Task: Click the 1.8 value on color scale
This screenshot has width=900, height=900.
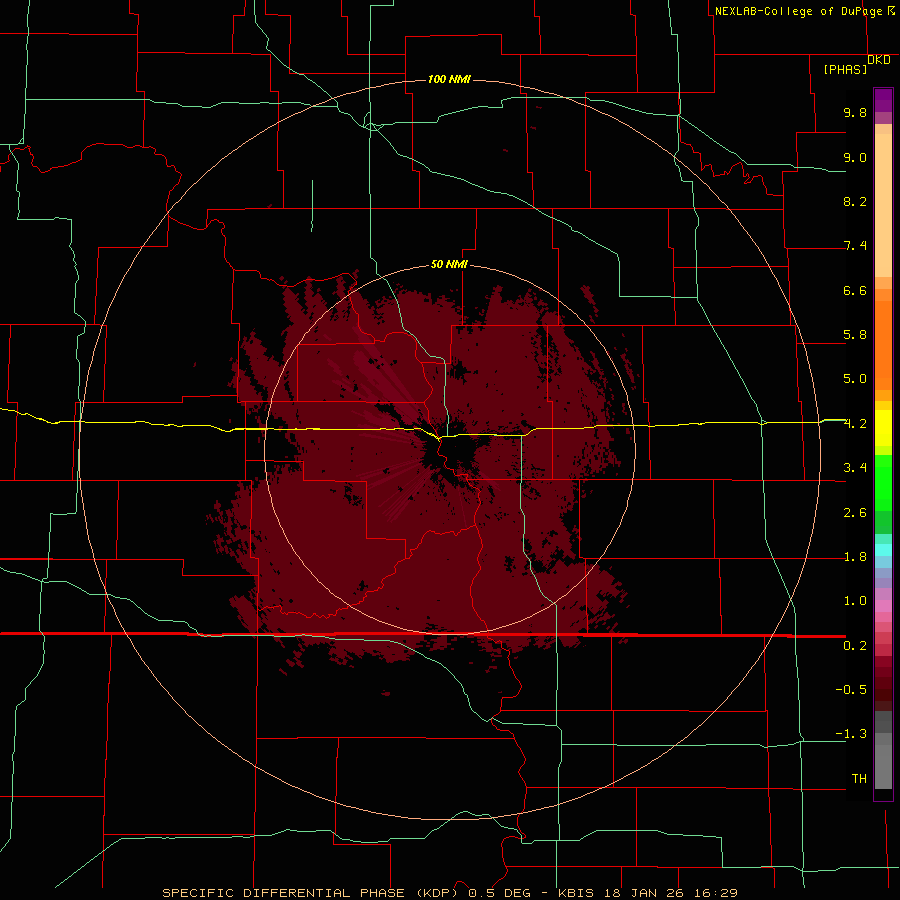Action: click(x=855, y=557)
